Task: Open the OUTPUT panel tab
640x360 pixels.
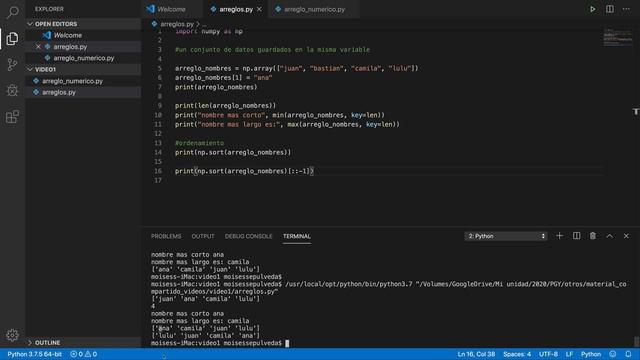Action: (203, 236)
